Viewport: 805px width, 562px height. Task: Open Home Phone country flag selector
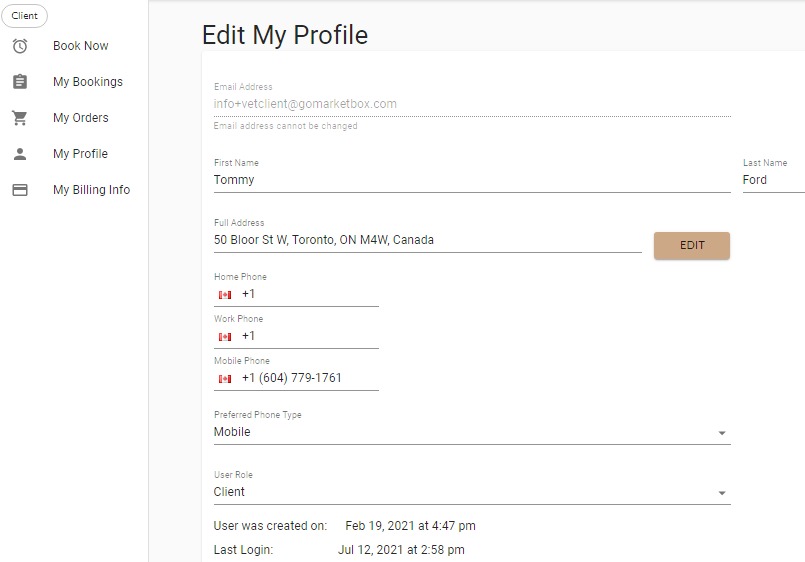pyautogui.click(x=225, y=295)
